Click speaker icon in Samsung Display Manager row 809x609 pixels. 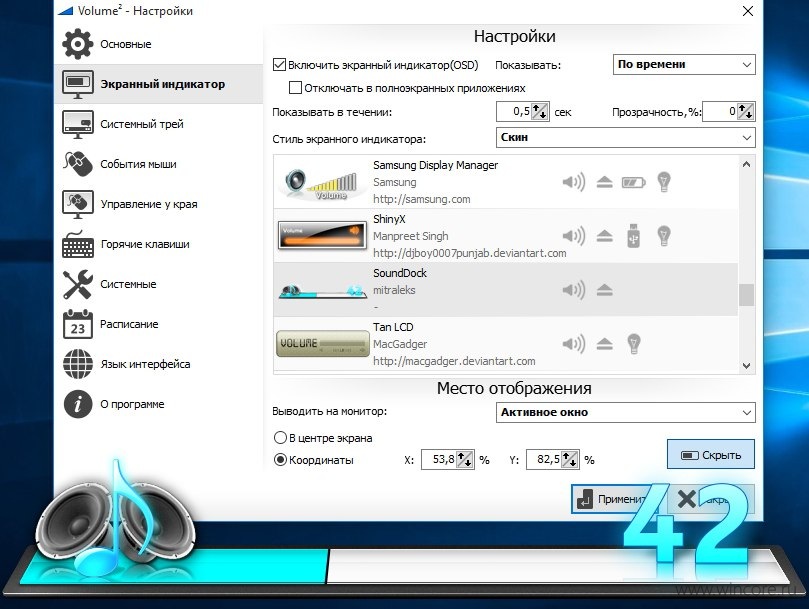[x=574, y=182]
